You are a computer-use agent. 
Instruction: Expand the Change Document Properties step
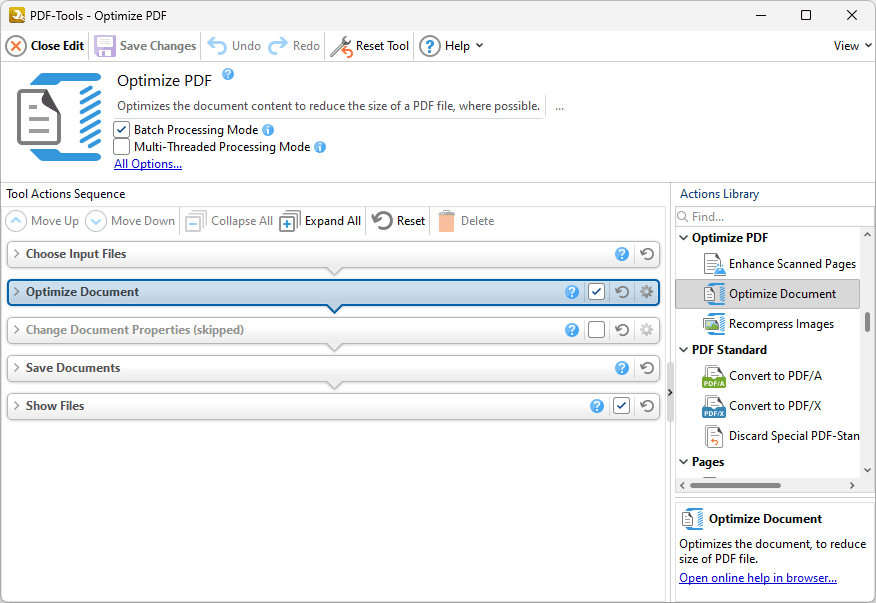click(17, 330)
